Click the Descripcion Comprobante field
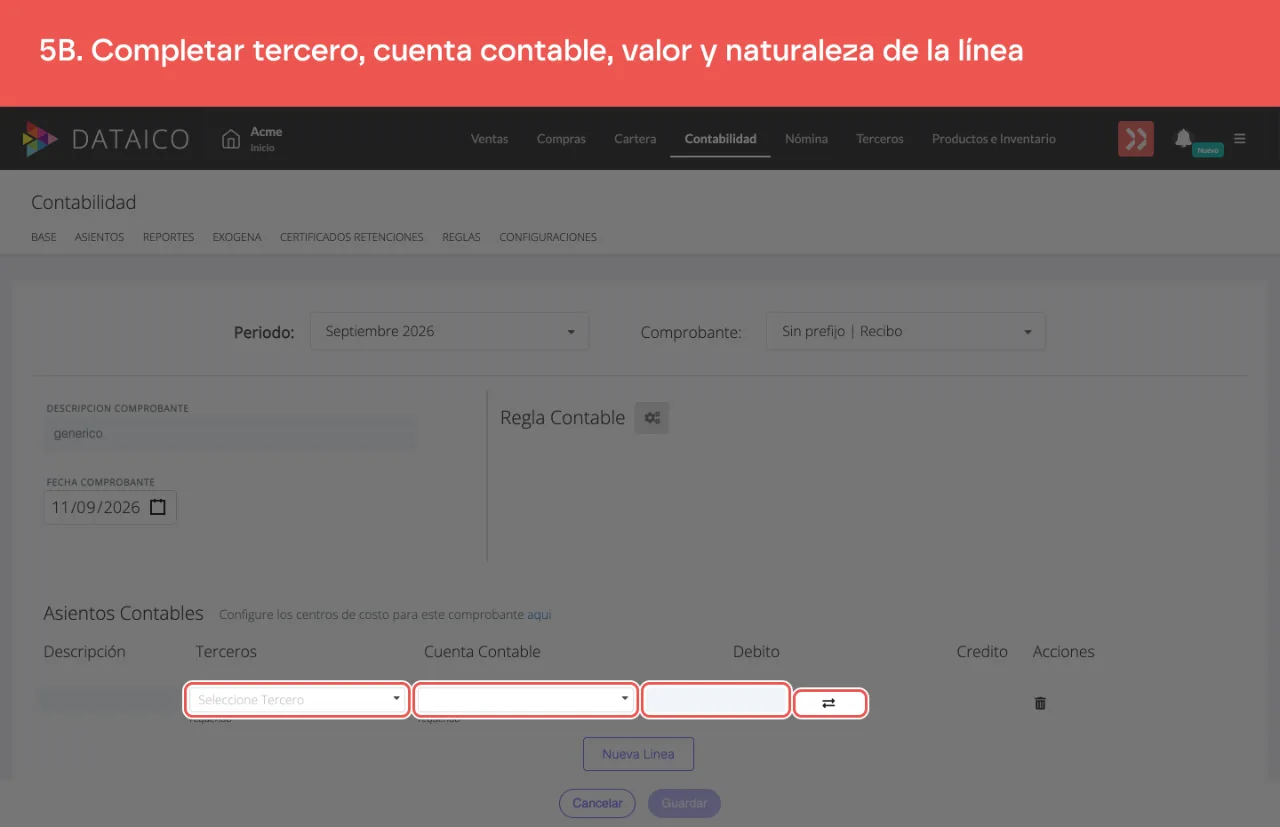The width and height of the screenshot is (1280, 827). 231,434
